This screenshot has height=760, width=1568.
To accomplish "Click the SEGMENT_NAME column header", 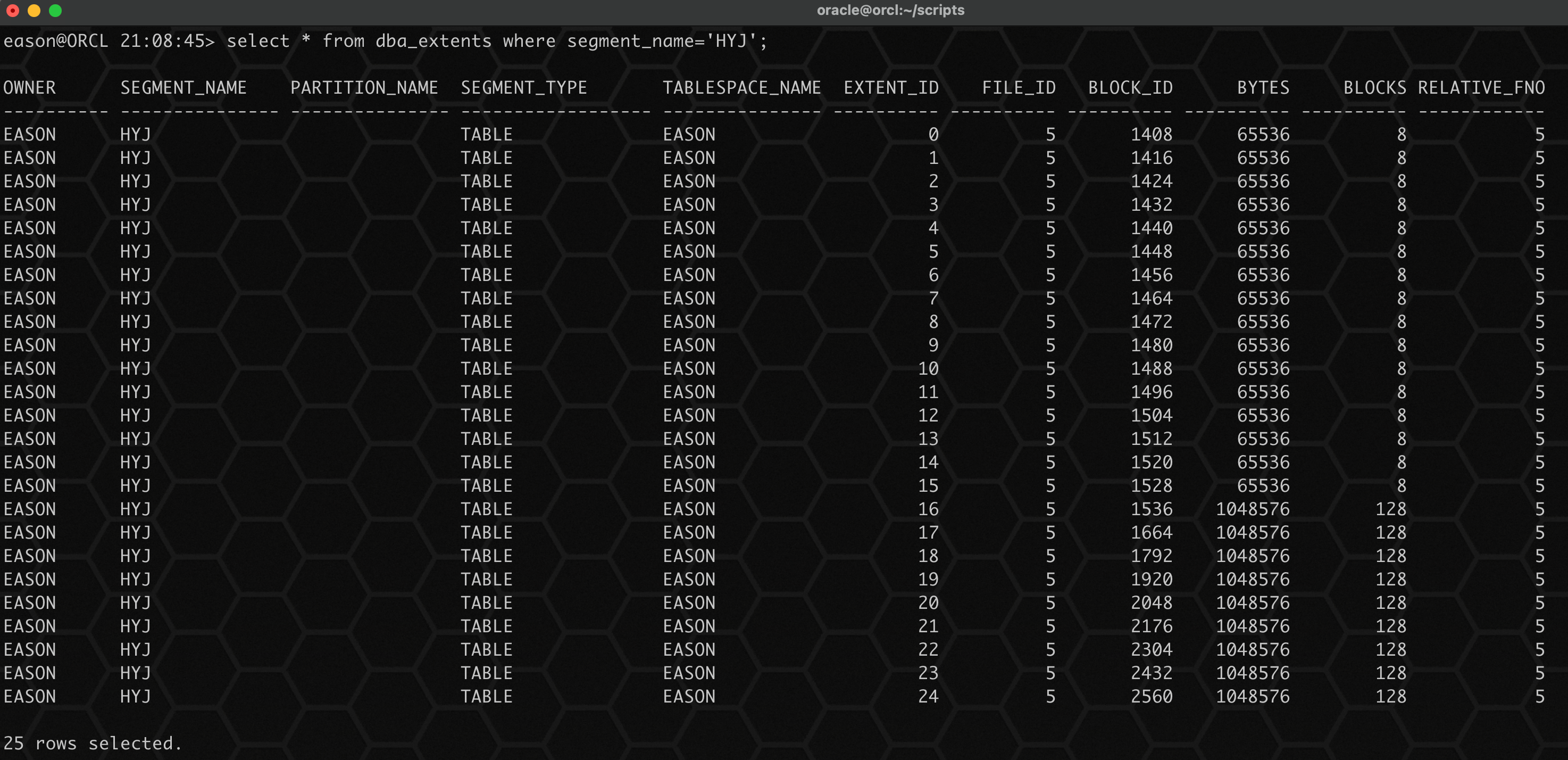I will point(183,88).
